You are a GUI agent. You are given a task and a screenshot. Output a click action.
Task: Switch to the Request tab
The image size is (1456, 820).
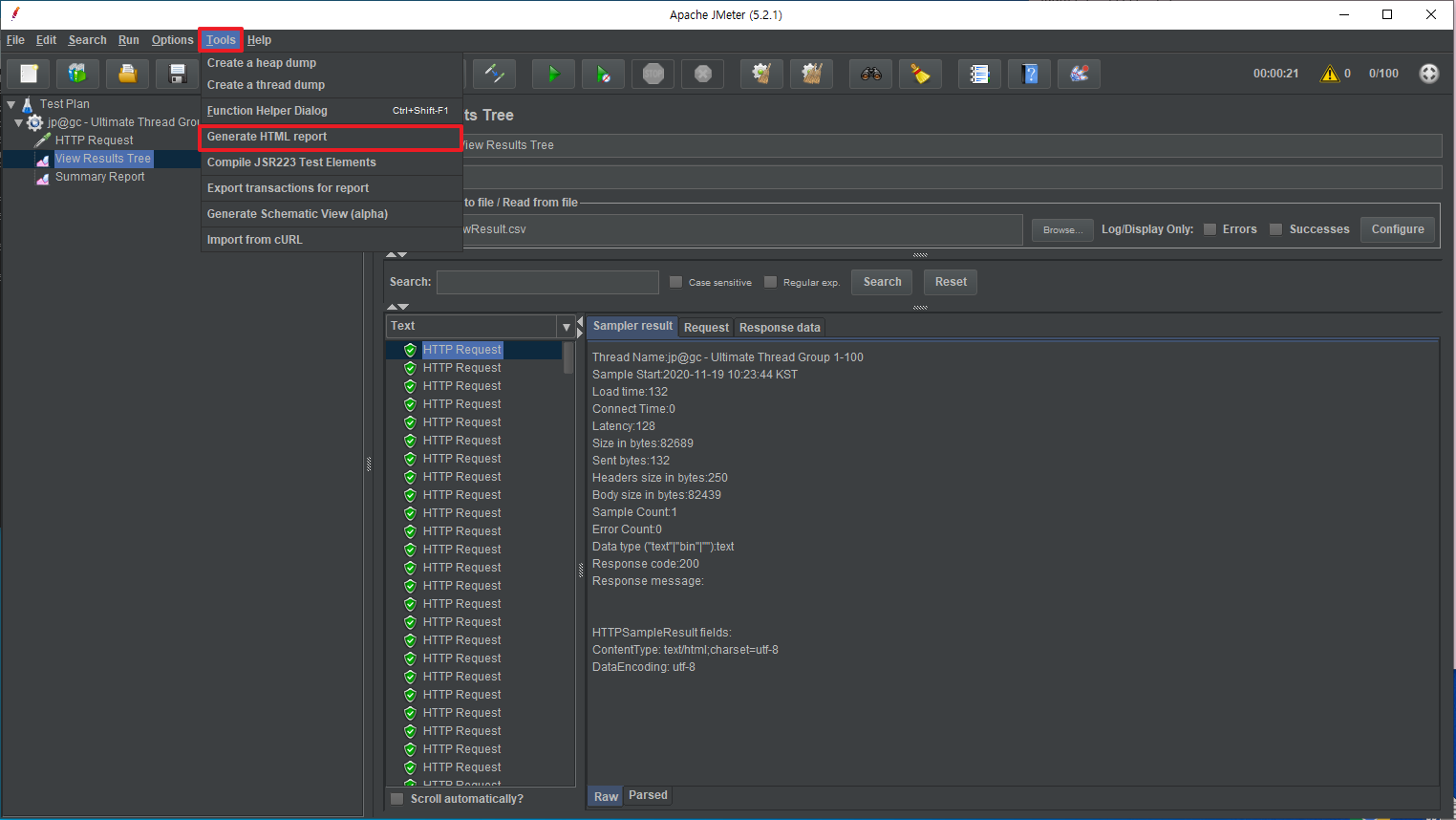[706, 328]
